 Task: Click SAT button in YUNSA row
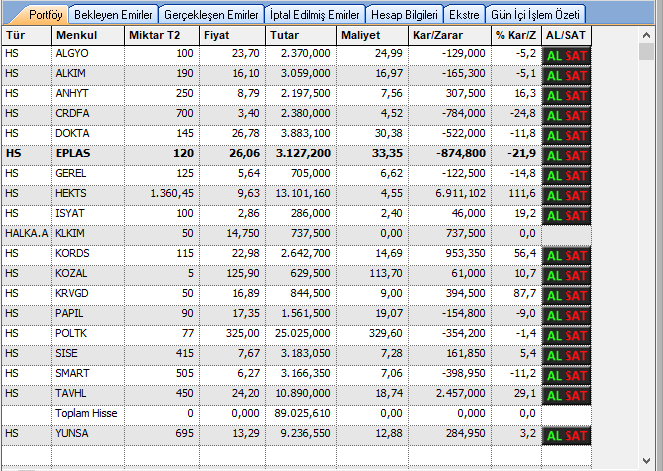576,436
